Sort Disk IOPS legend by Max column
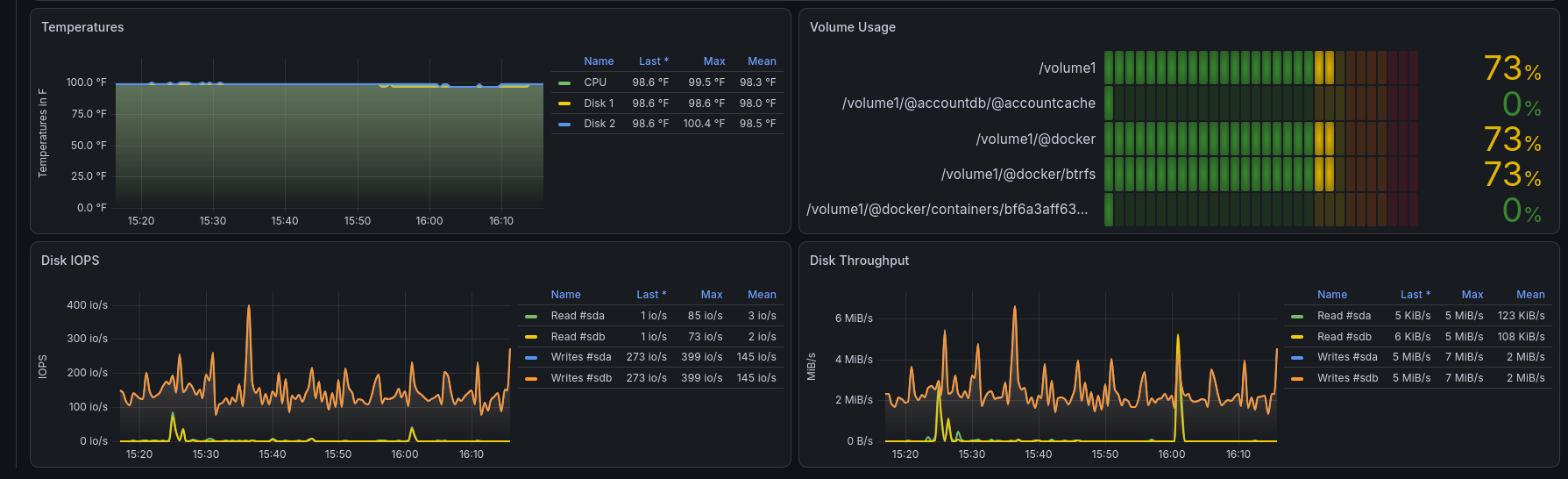Screen dimensions: 1568x479 click(712, 295)
